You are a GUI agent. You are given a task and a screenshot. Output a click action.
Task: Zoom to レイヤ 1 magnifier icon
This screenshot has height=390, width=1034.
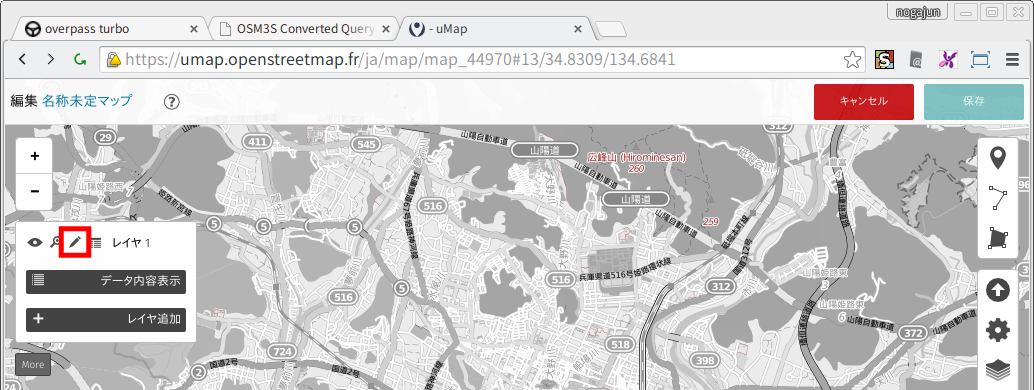click(x=55, y=242)
